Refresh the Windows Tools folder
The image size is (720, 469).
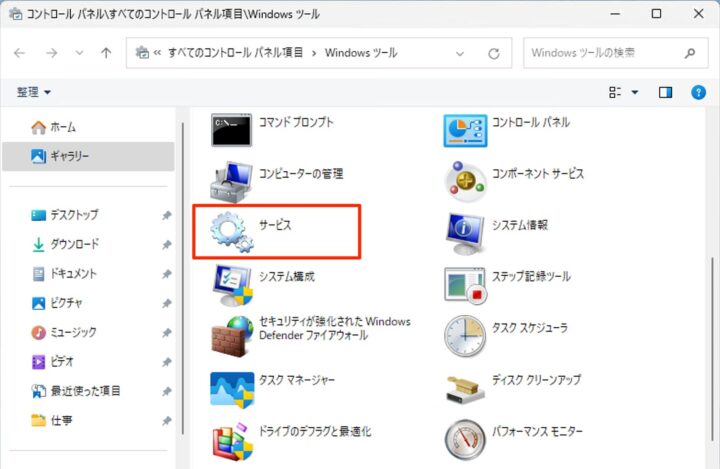point(494,53)
